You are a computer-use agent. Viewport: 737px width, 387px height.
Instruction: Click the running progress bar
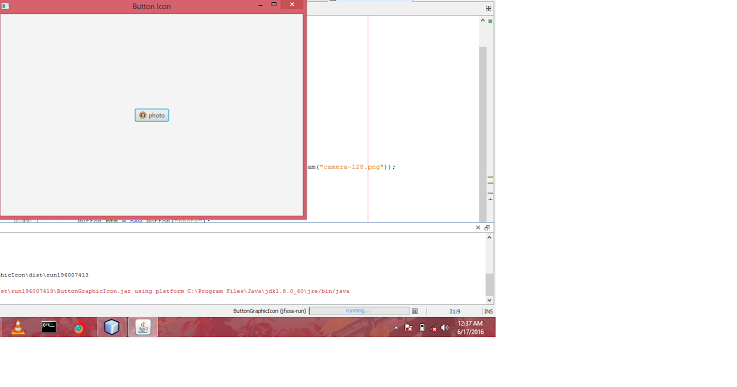click(x=359, y=311)
